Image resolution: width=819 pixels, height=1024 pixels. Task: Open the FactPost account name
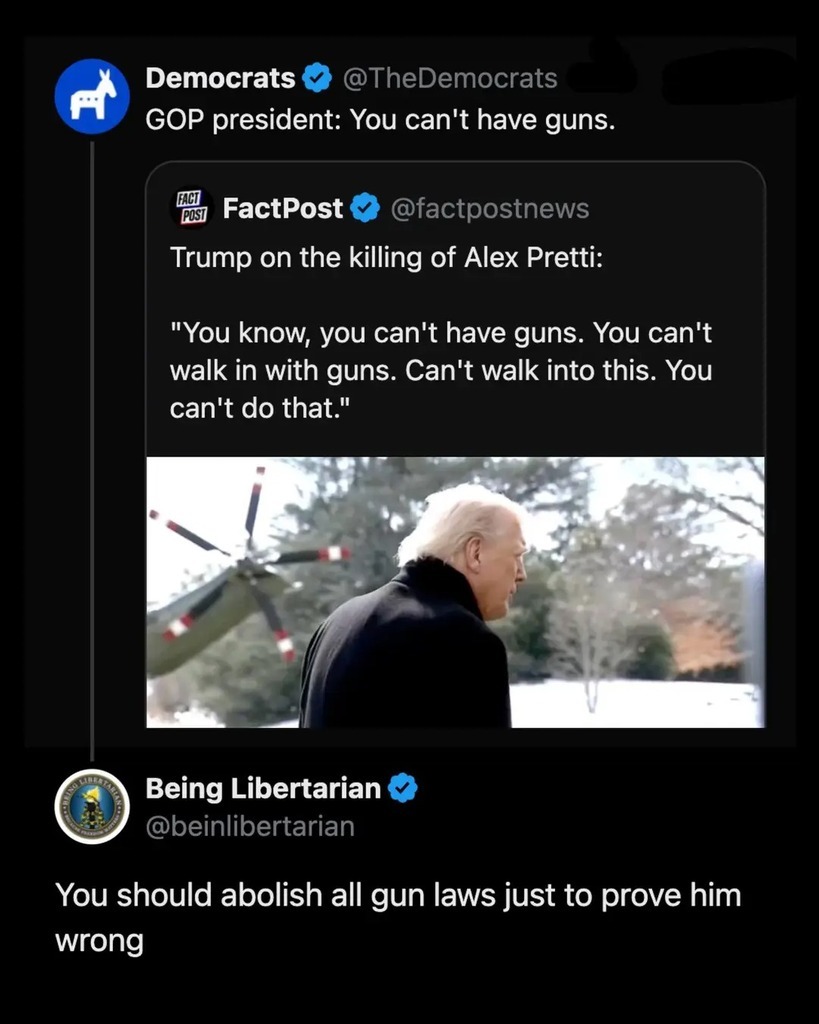[283, 208]
